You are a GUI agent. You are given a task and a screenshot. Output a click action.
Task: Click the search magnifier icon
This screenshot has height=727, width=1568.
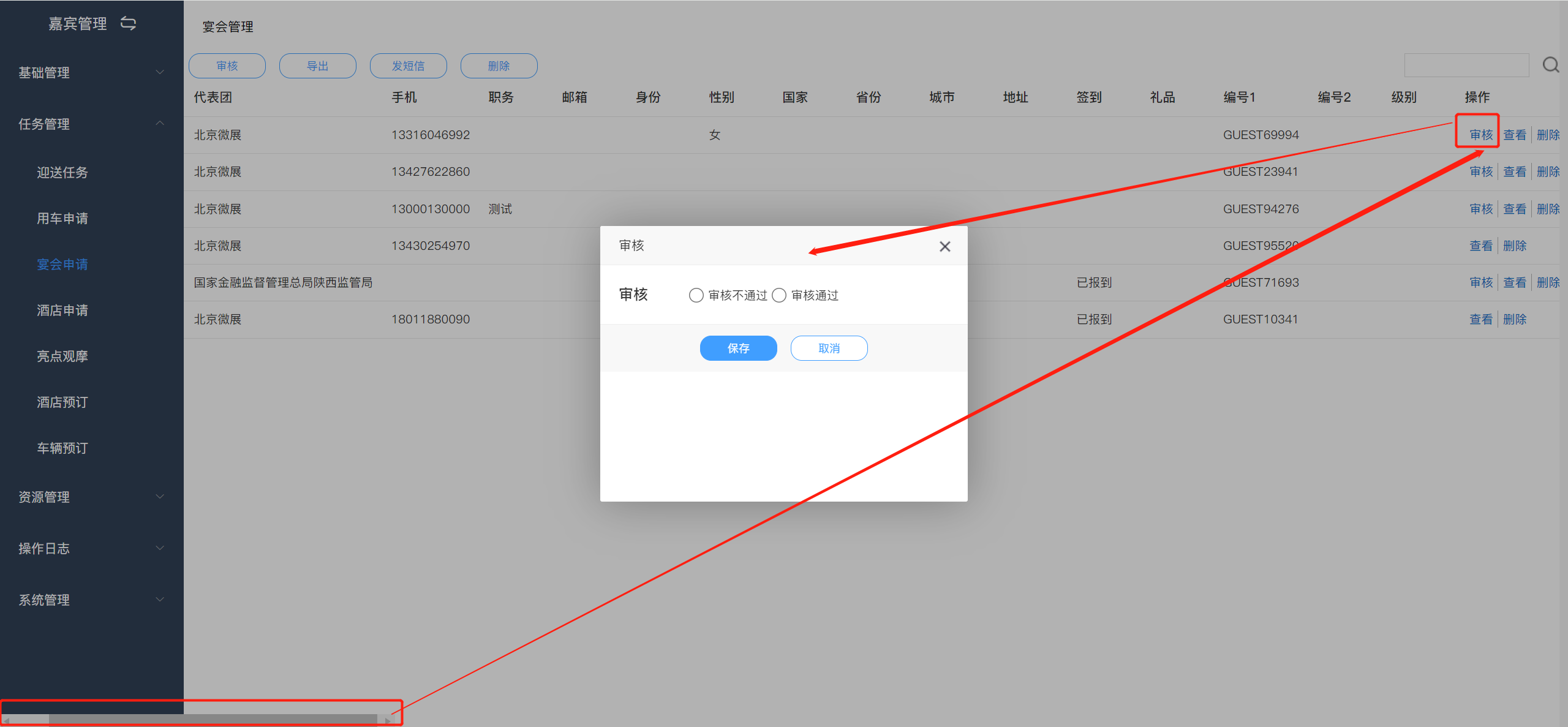(1550, 65)
